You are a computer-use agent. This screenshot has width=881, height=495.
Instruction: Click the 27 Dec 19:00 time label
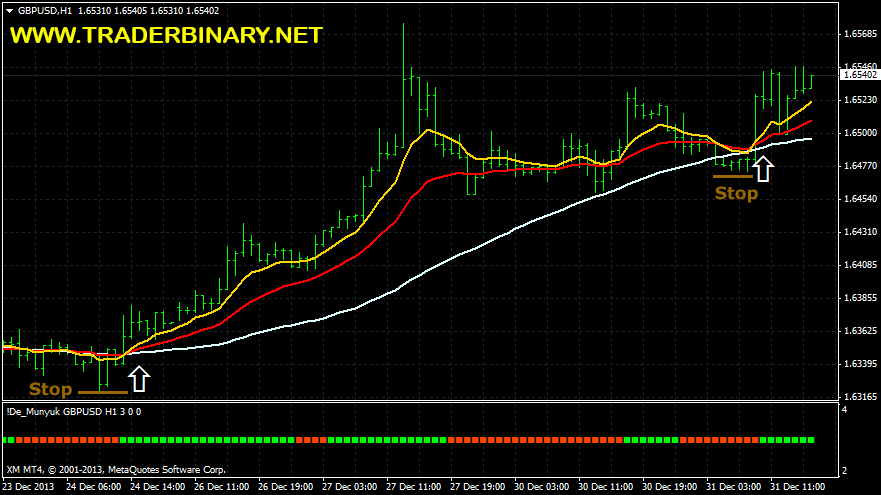pos(478,487)
